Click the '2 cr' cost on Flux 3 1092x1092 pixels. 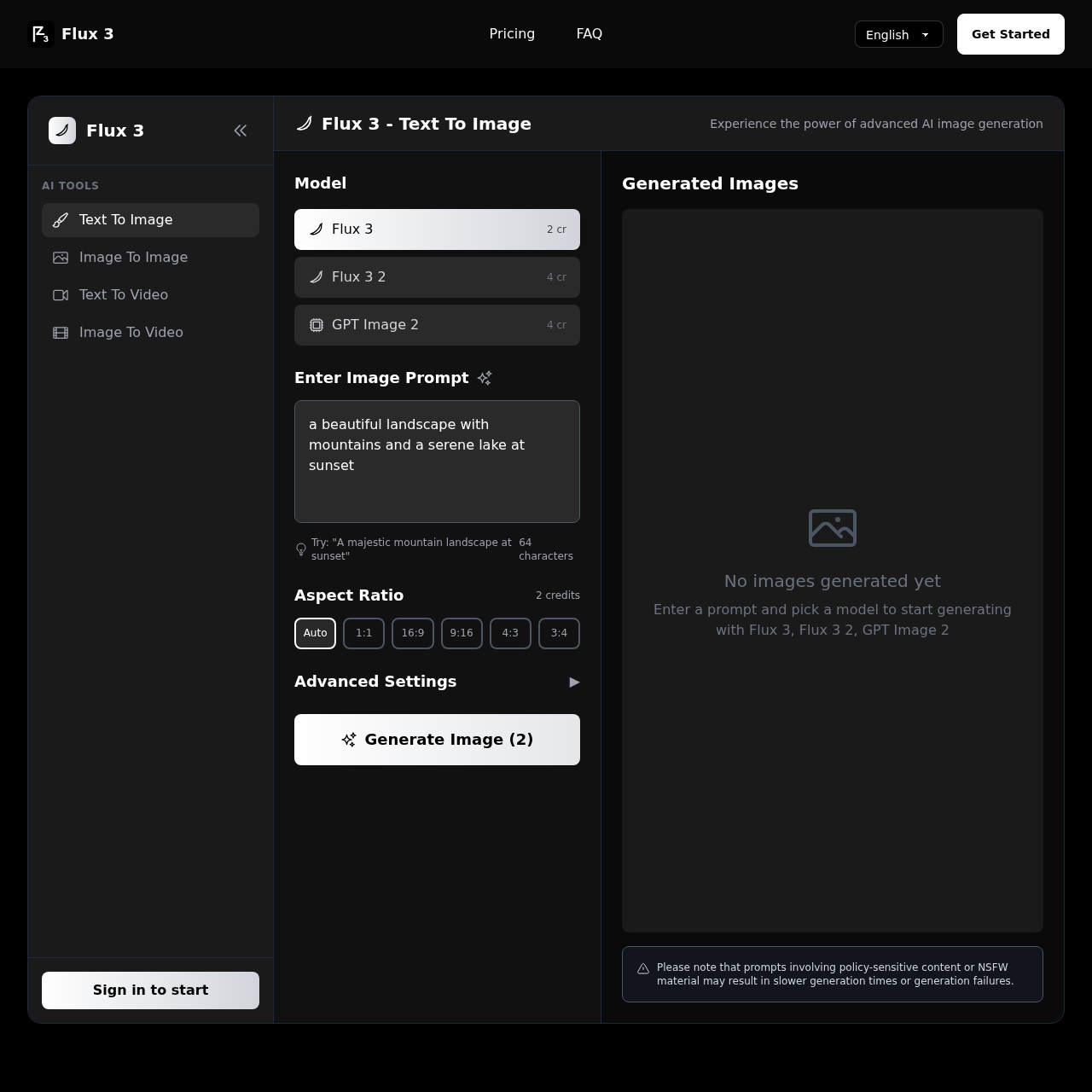556,229
